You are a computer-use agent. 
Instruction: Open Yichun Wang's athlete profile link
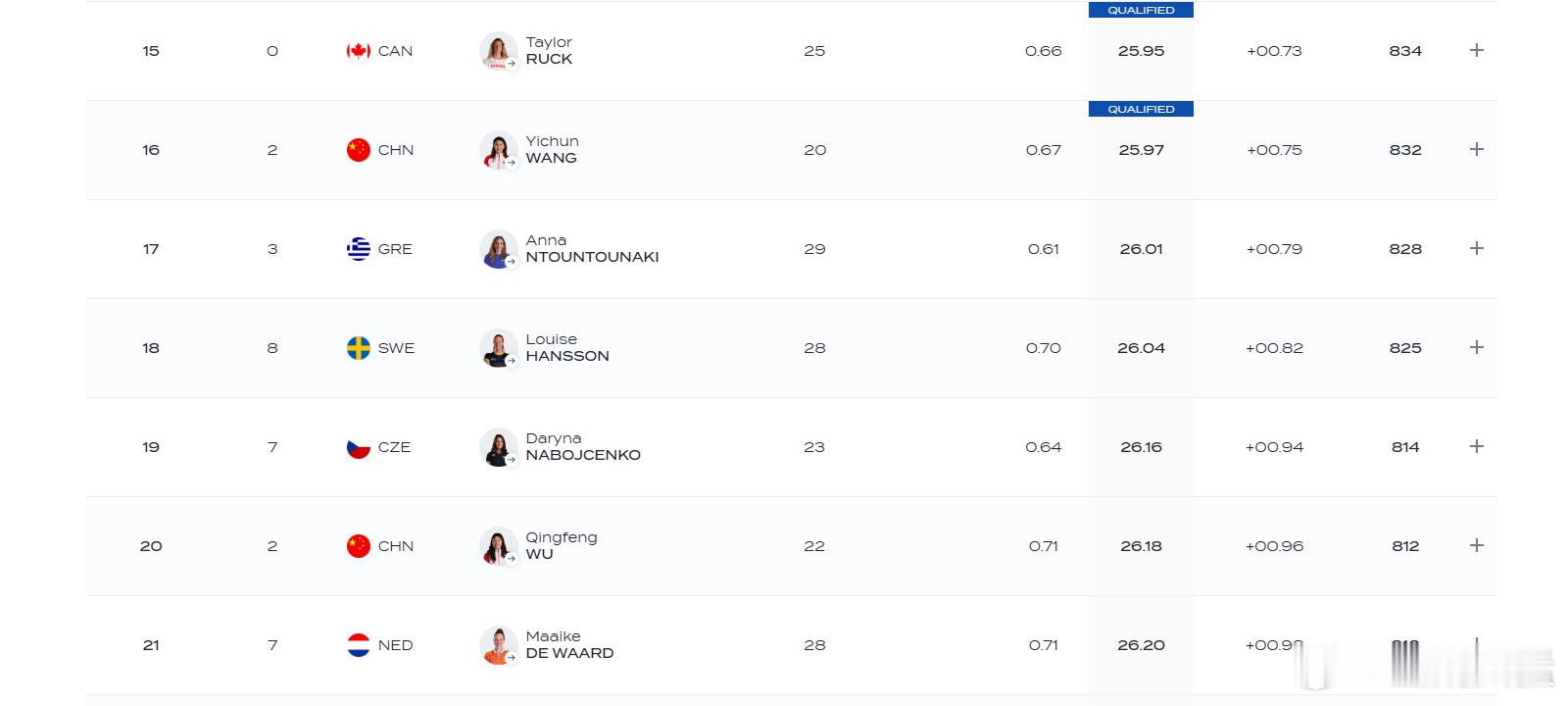tap(552, 150)
